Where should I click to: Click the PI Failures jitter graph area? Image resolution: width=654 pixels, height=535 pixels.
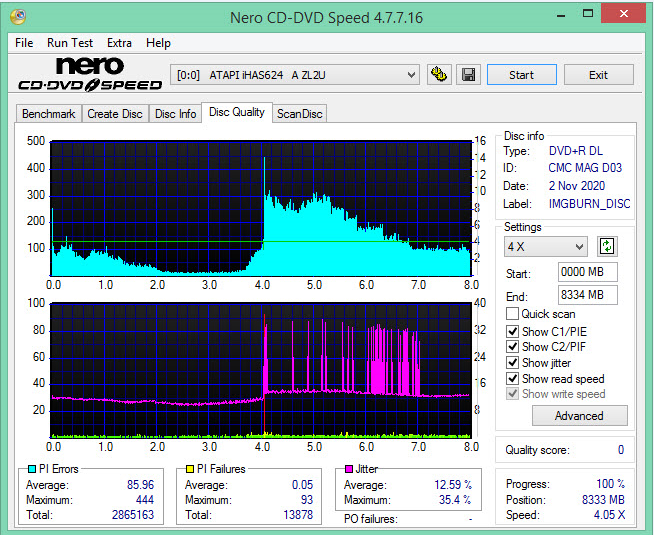click(x=261, y=370)
